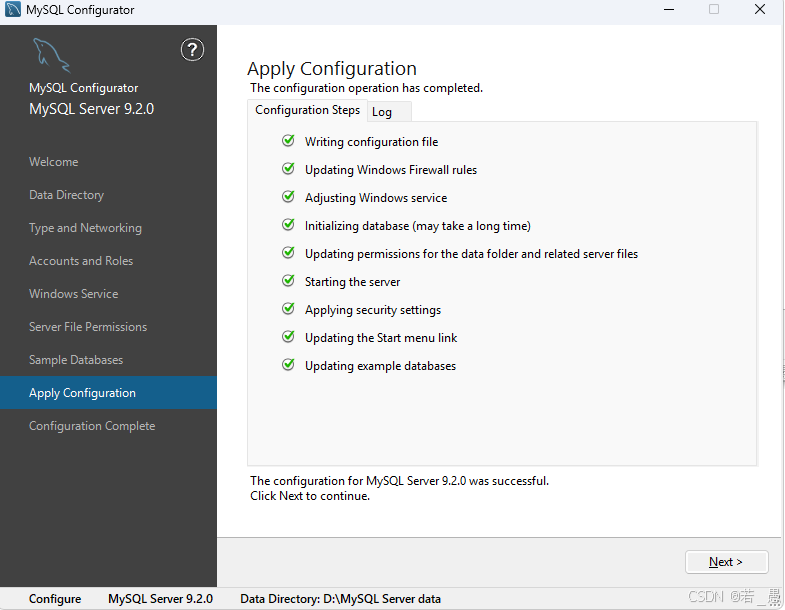Open Accounts and Roles sidebar step
This screenshot has height=610, width=785.
click(x=81, y=261)
